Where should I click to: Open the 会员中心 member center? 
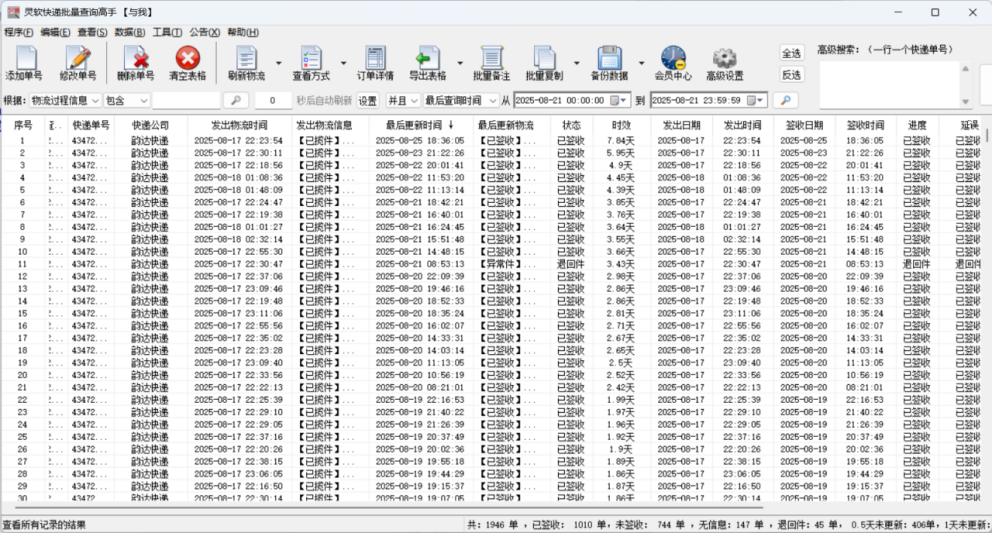tap(673, 63)
